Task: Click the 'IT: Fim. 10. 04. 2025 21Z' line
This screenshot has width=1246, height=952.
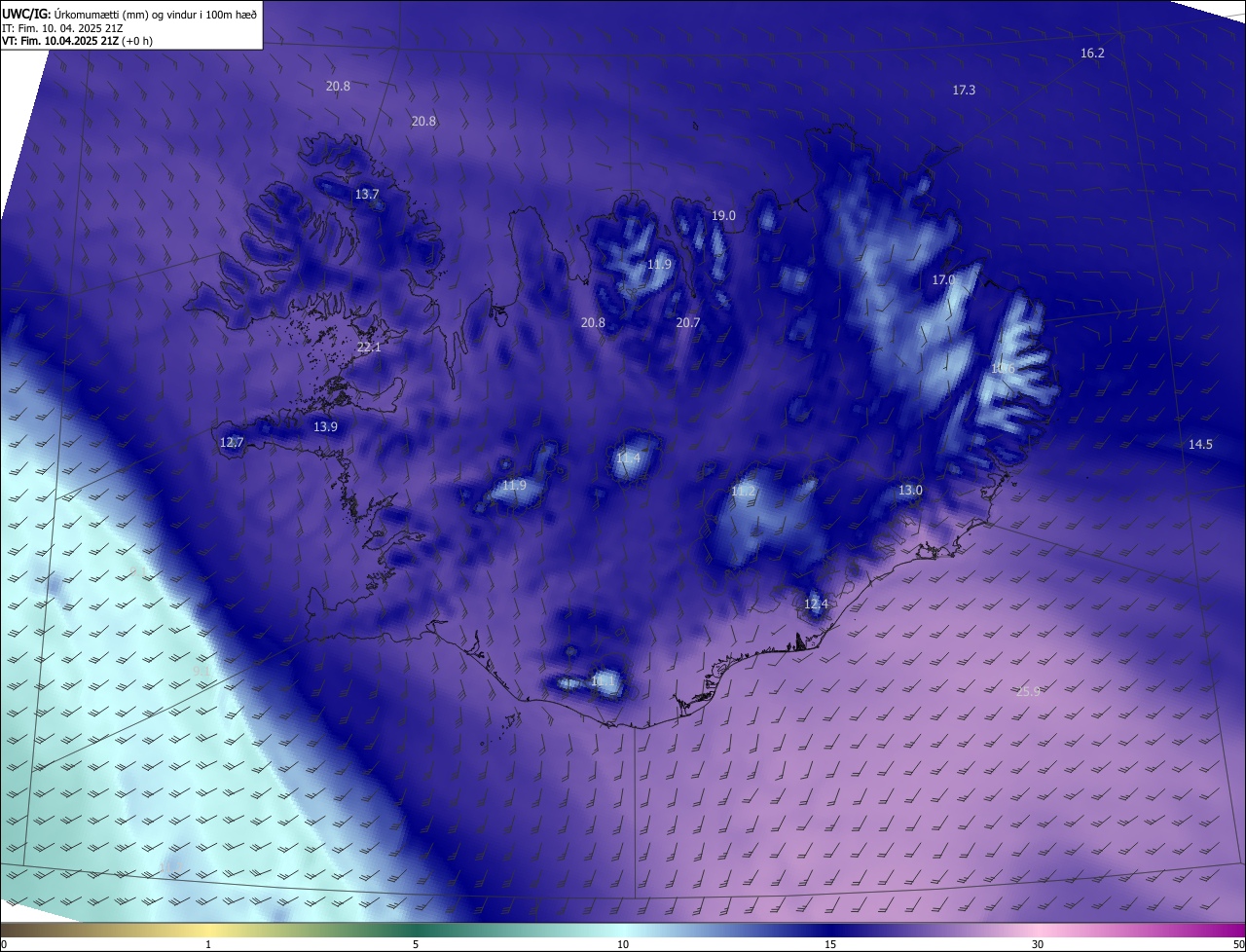Action: (x=64, y=27)
